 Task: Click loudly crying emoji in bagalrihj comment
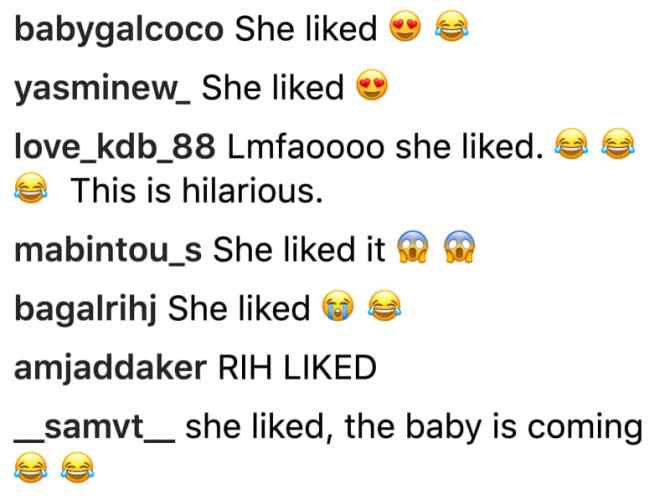click(x=338, y=305)
